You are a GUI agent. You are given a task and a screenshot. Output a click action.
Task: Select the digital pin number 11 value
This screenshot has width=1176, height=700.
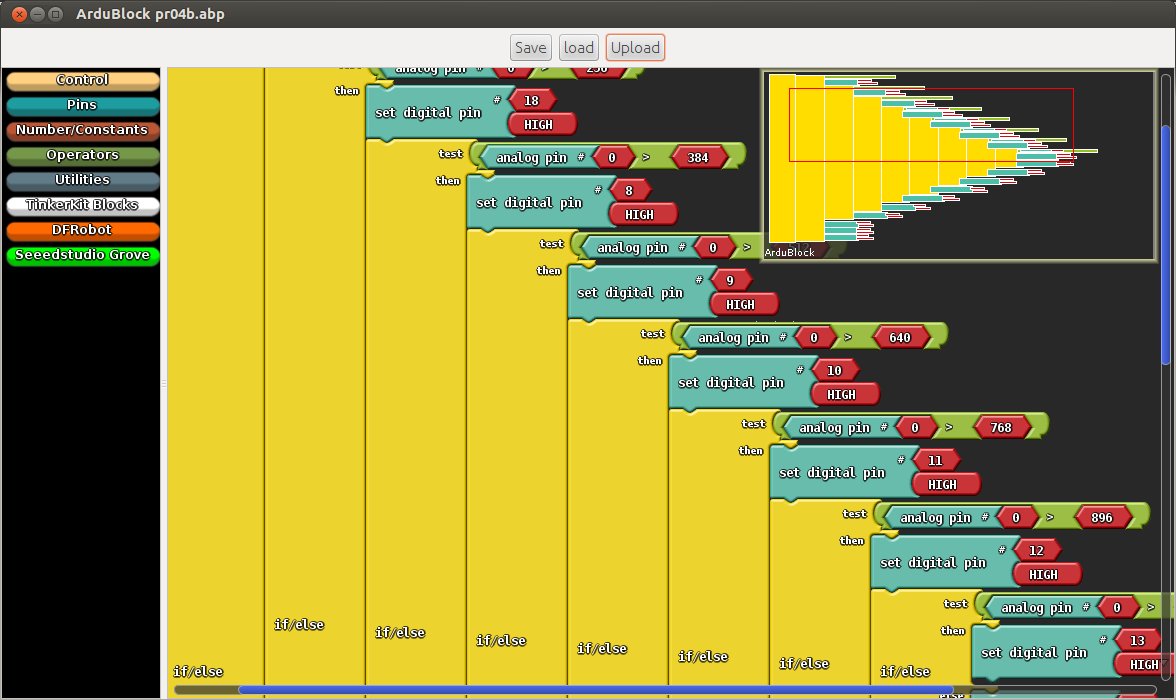tap(935, 461)
